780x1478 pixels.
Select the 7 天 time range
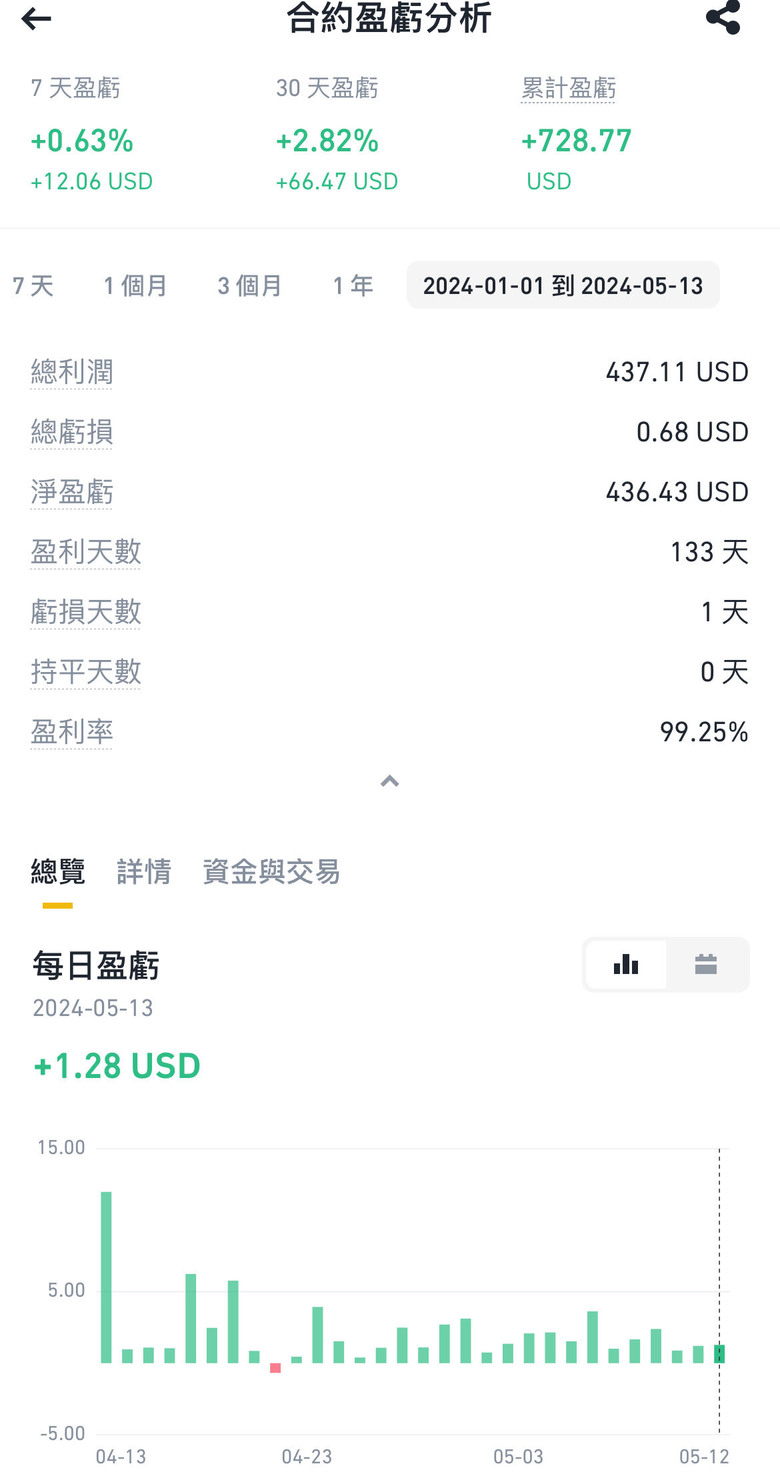click(x=33, y=286)
